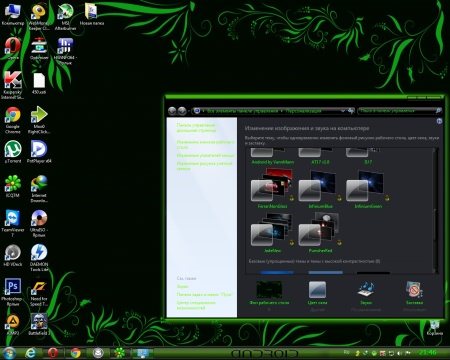Click the Персонализация breadcrumb in address bar
This screenshot has height=360, width=450.
303,110
